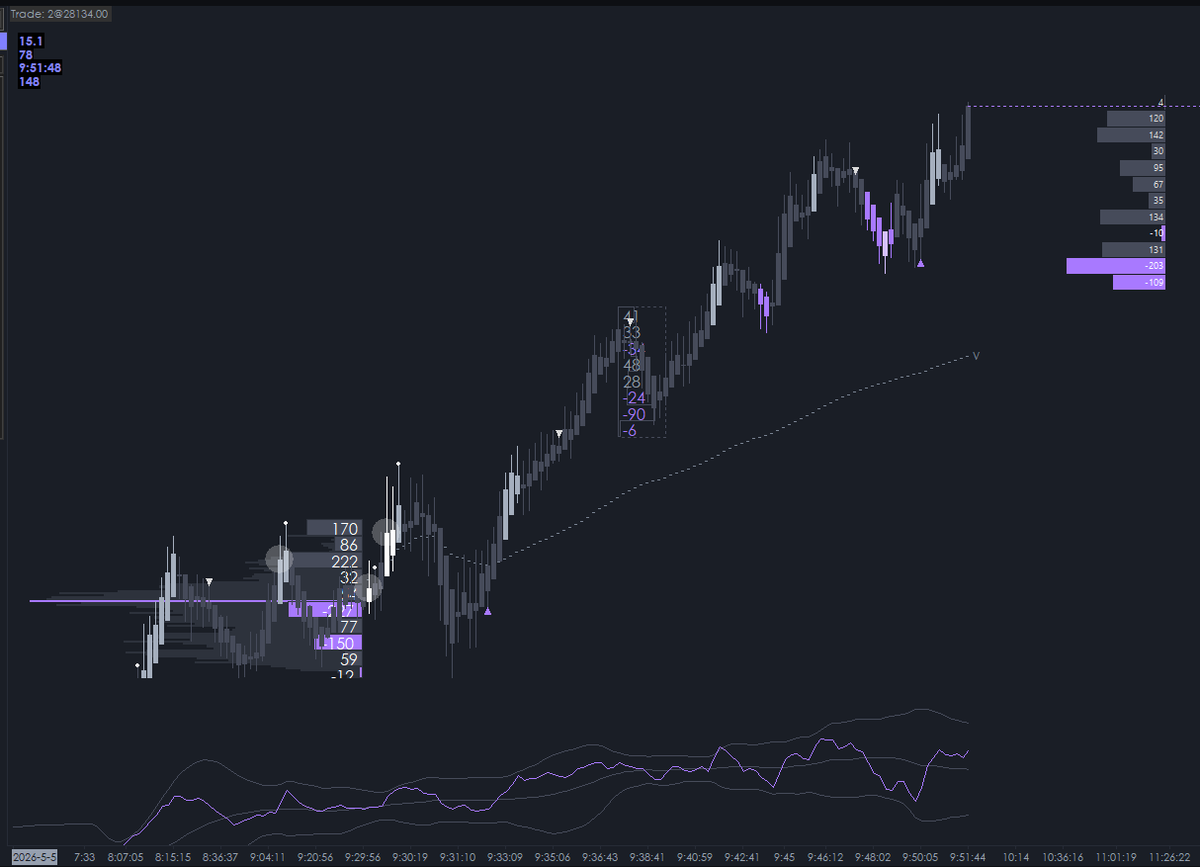
Task: Click the white down-triangle marker near 8:36:37
Action: point(209,581)
